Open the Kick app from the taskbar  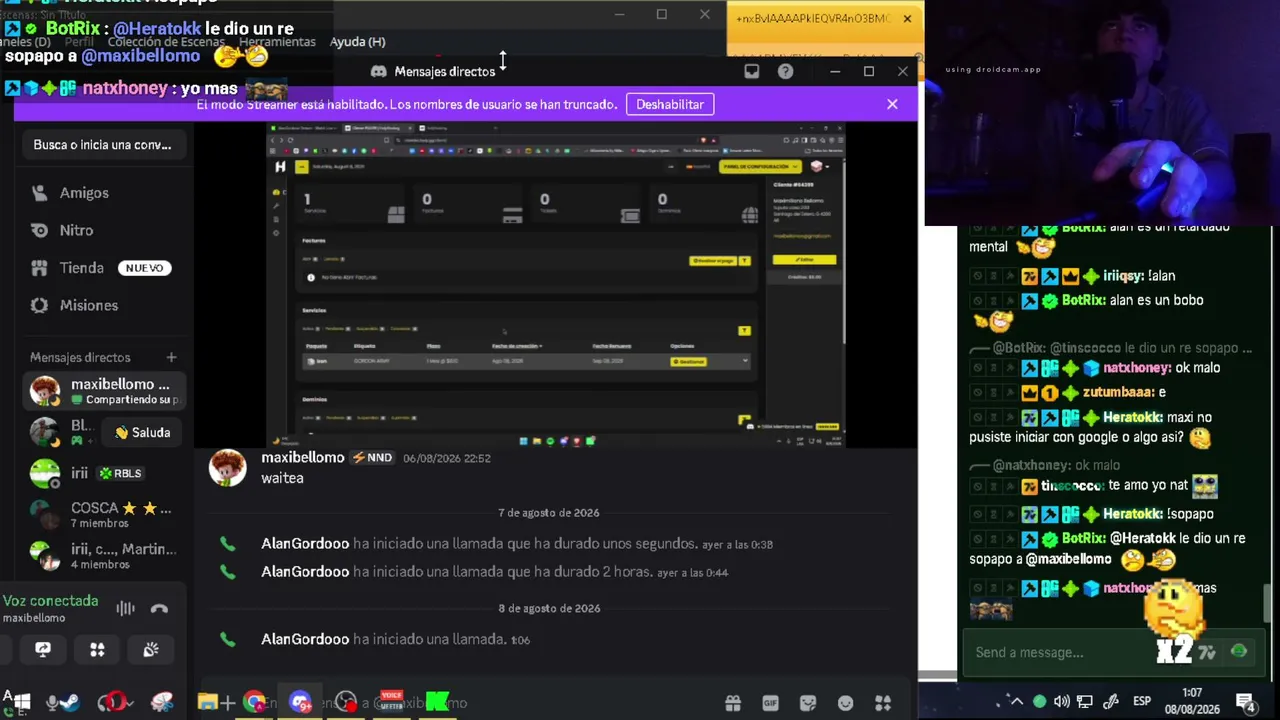click(438, 702)
